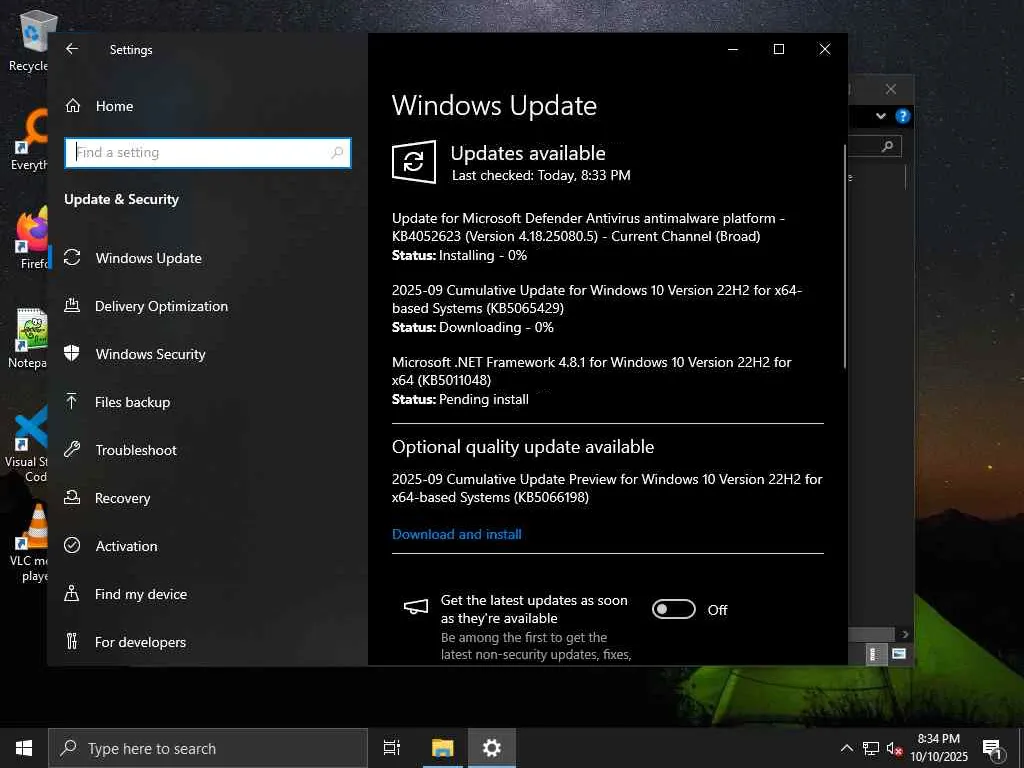
Task: Click the network icon in system tray
Action: [871, 748]
